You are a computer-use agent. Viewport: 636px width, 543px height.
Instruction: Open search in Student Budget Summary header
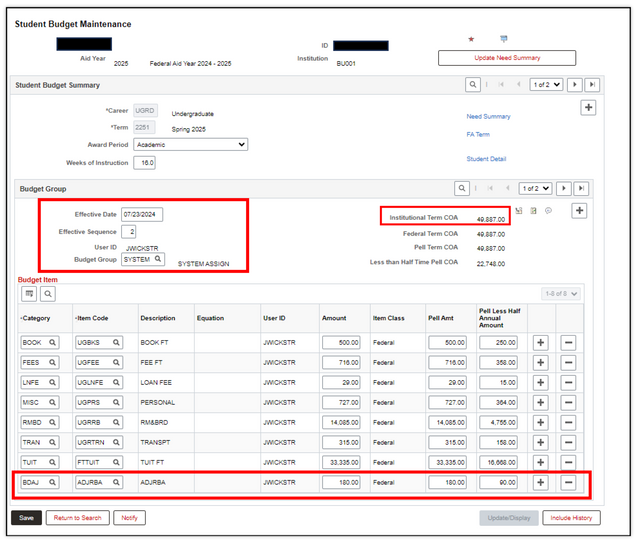[x=473, y=84]
